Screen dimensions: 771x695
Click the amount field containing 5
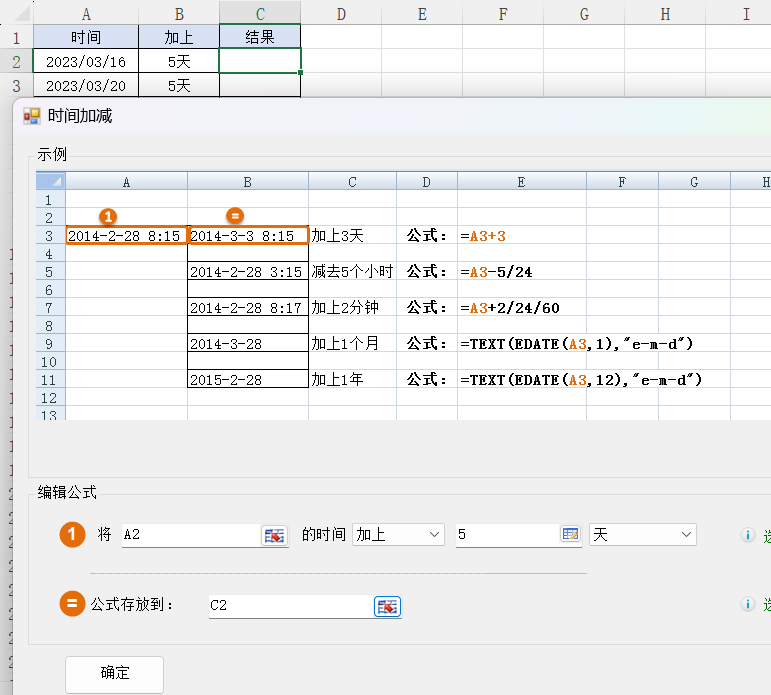point(506,535)
